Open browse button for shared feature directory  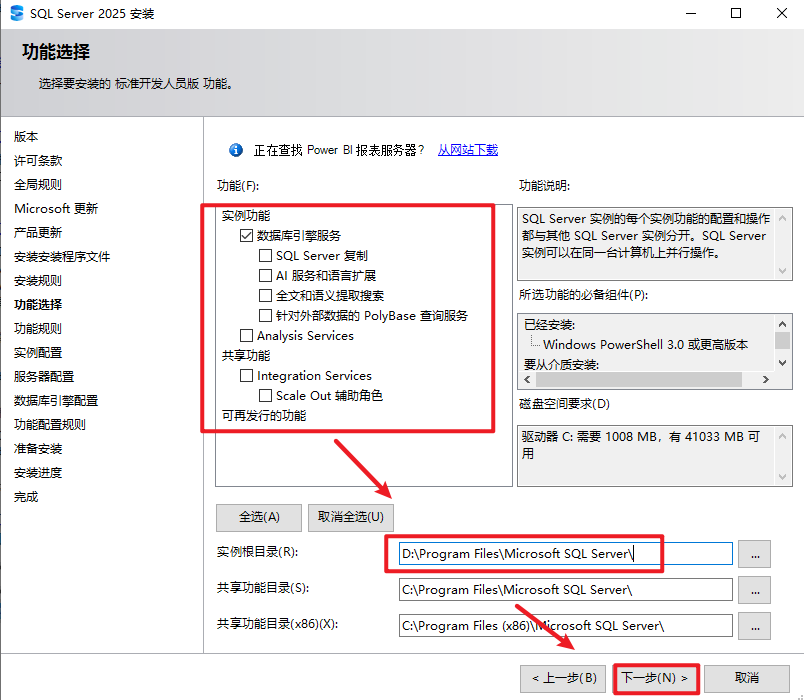coord(755,589)
